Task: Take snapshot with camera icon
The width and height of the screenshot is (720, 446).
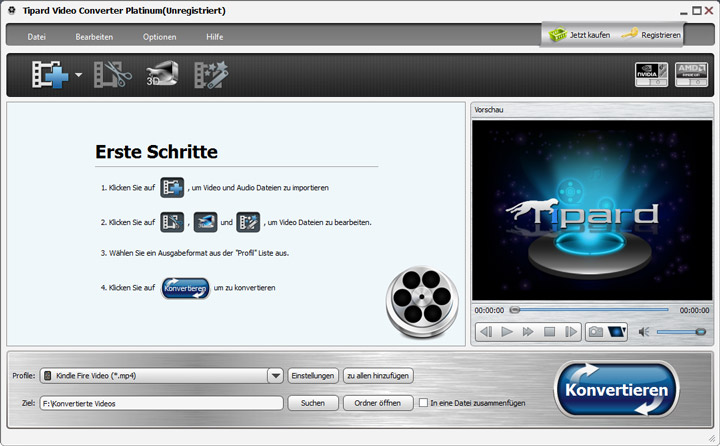Action: click(596, 332)
